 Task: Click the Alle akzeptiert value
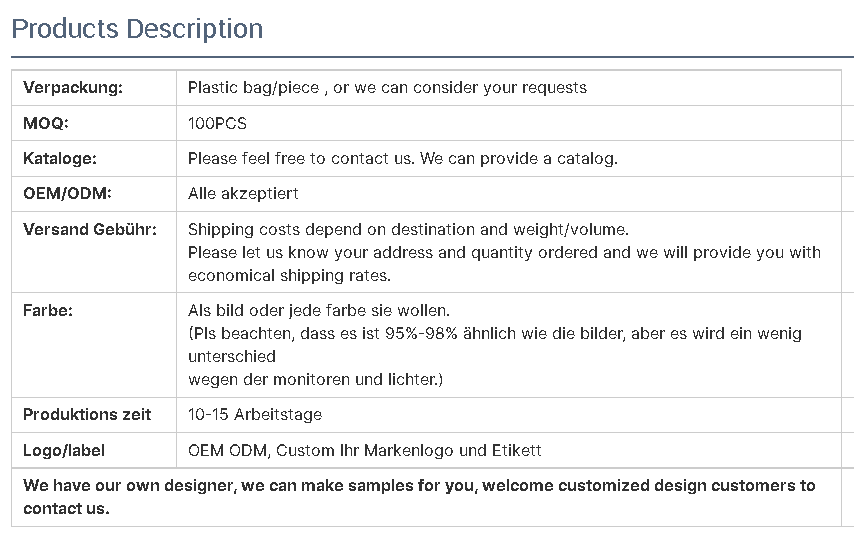[243, 194]
